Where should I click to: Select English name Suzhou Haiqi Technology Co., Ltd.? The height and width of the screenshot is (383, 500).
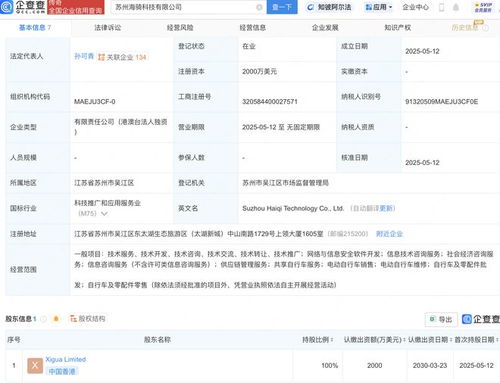[x=293, y=208]
